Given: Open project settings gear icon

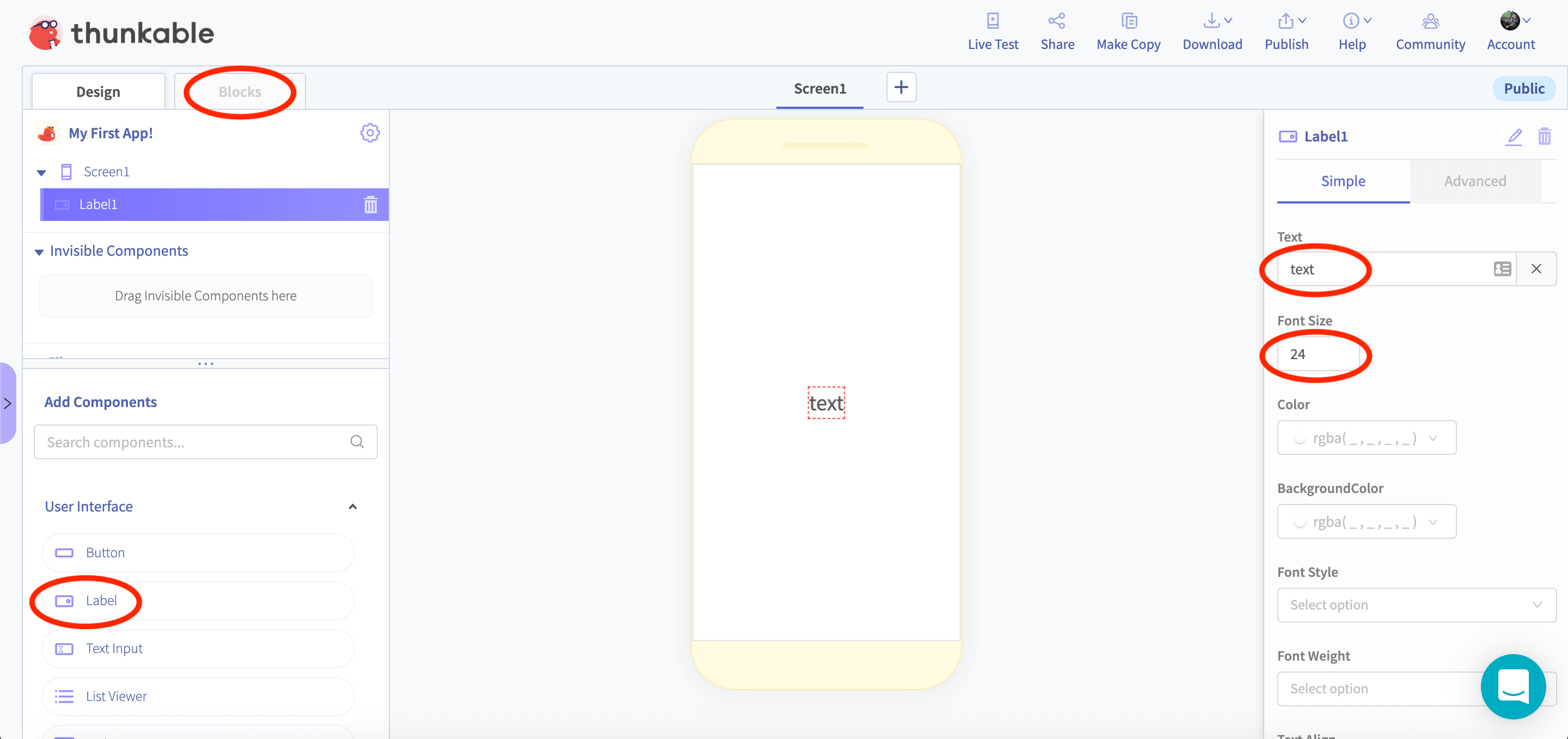Looking at the screenshot, I should click(x=370, y=133).
